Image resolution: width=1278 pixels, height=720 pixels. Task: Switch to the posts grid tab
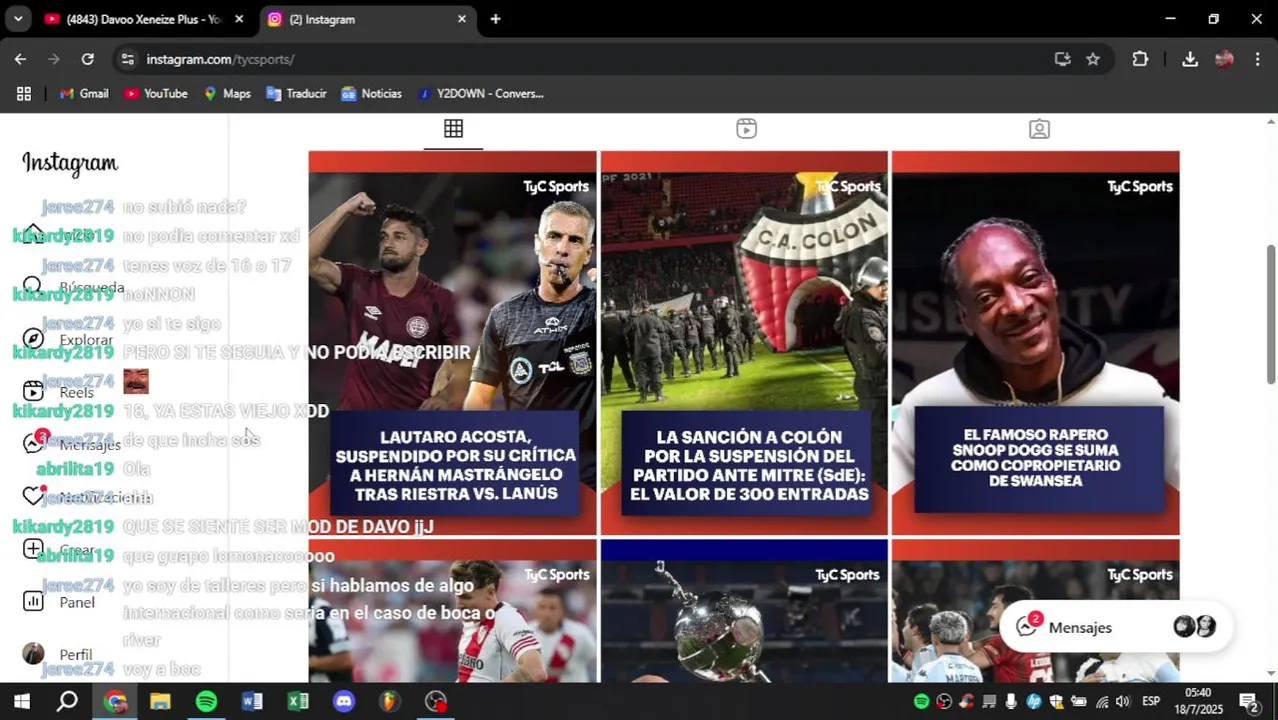pos(453,129)
